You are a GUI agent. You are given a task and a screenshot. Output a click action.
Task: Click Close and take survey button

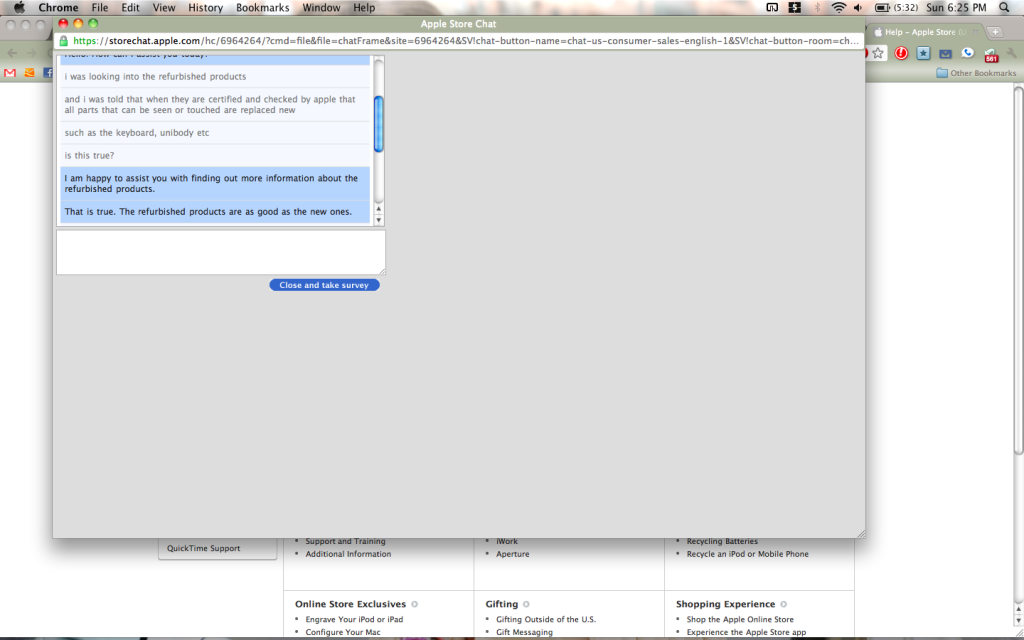coord(325,285)
